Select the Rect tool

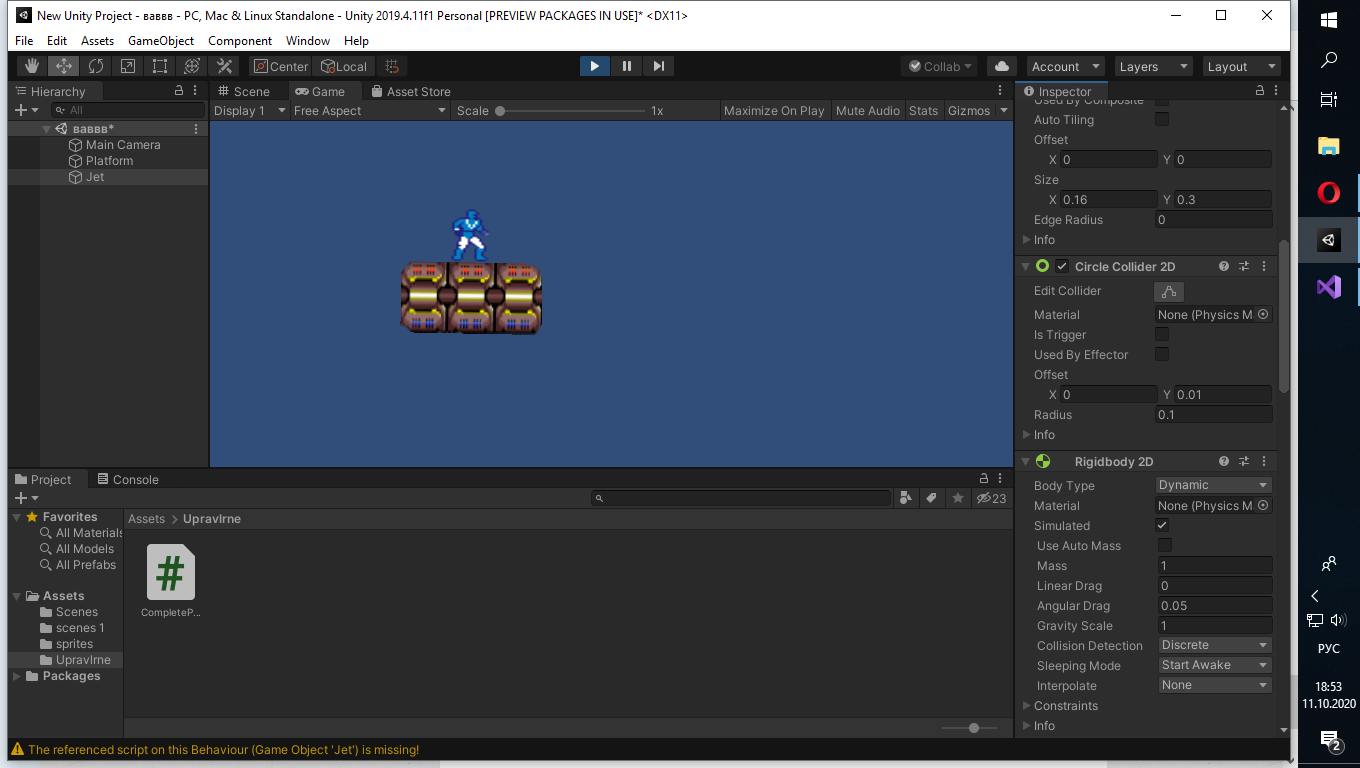point(160,66)
